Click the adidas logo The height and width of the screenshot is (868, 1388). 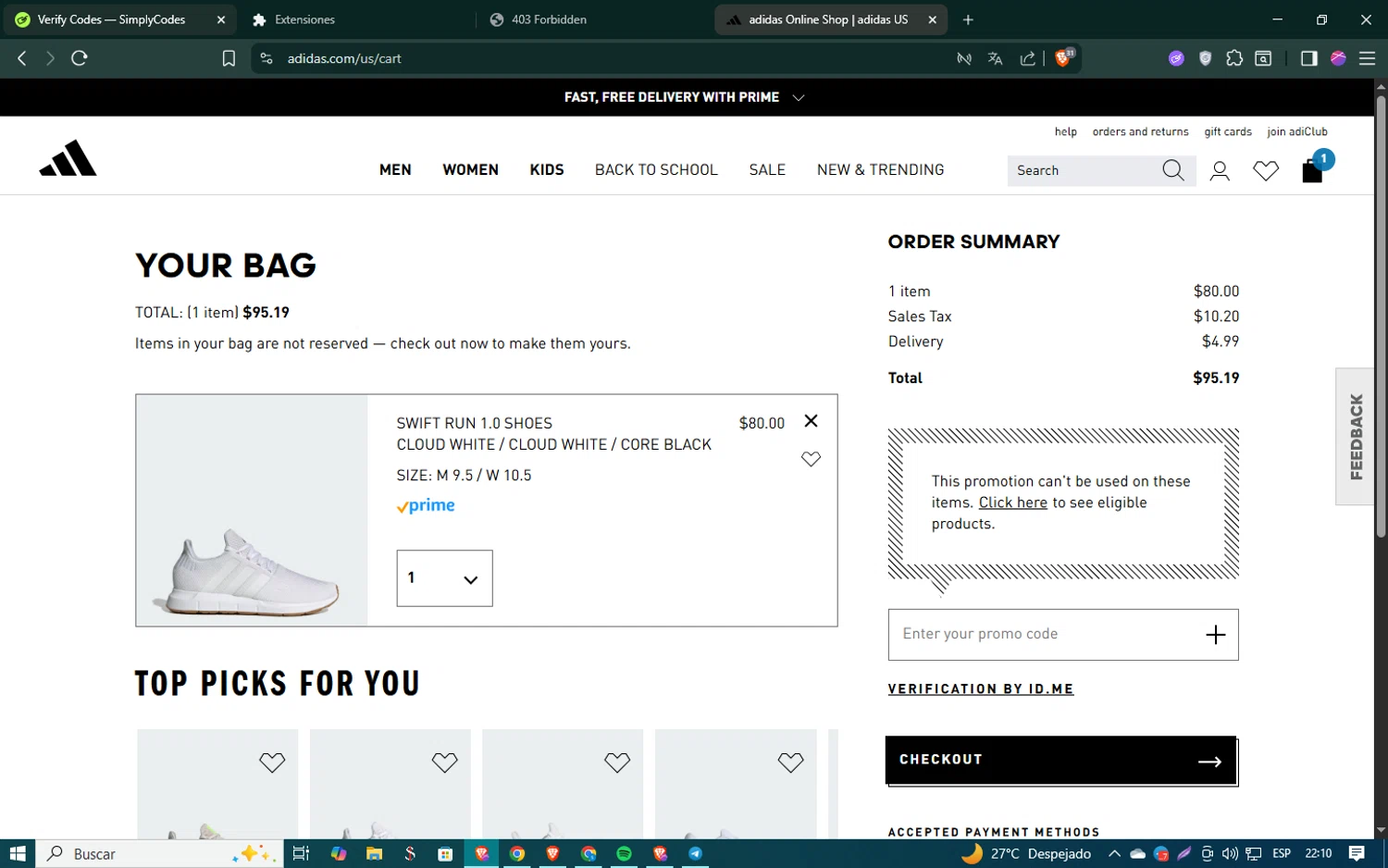(68, 158)
